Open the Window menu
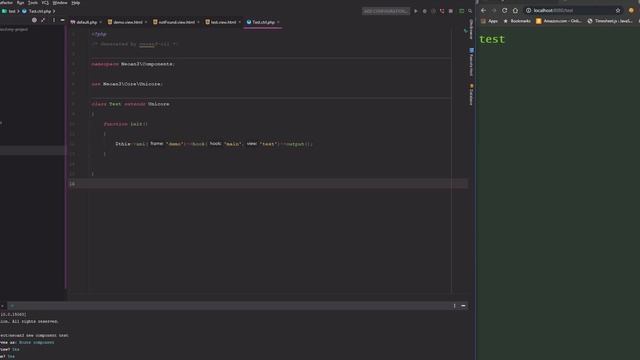Screen dimensions: 640x360 click(60, 3)
